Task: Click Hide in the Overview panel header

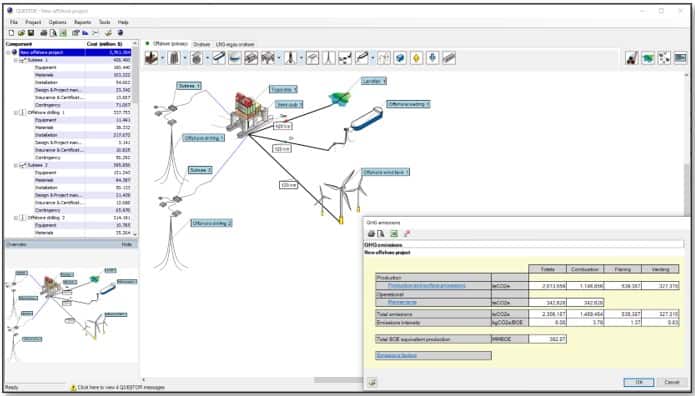Action: click(127, 244)
